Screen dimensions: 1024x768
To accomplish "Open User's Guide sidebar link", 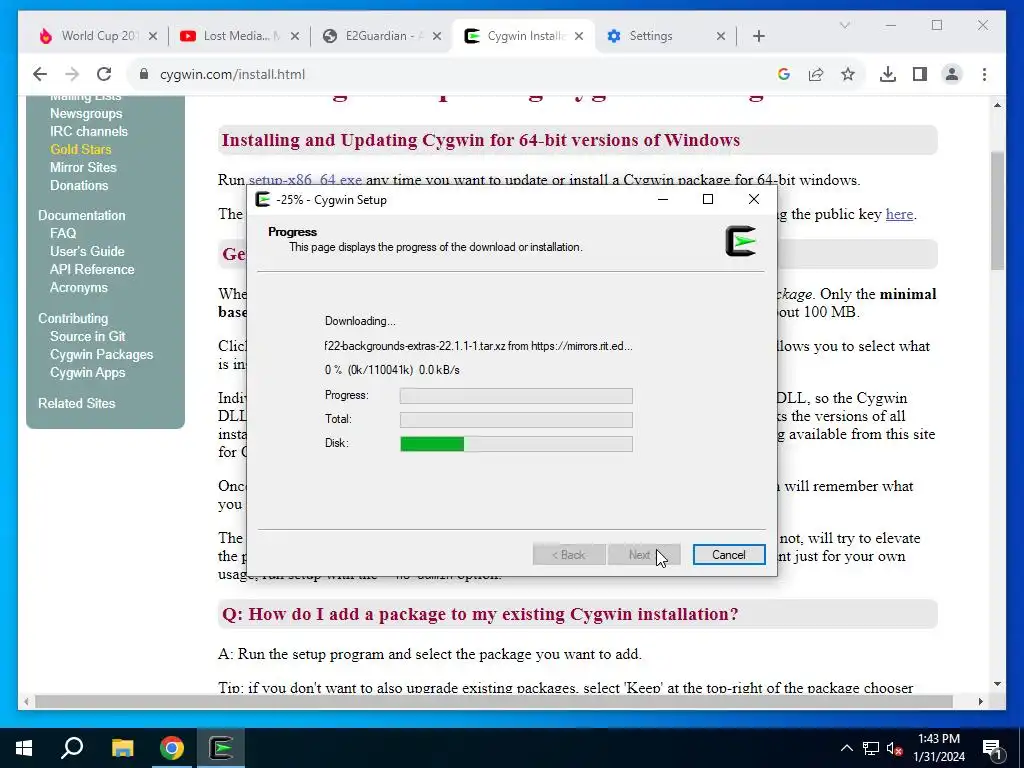I will click(x=87, y=251).
